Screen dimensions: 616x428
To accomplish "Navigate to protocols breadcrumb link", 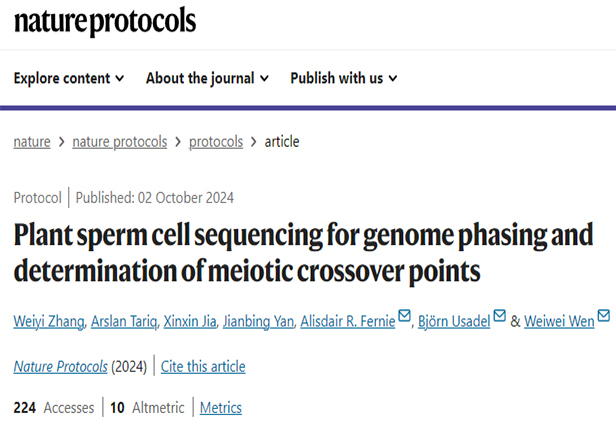I will pos(216,142).
